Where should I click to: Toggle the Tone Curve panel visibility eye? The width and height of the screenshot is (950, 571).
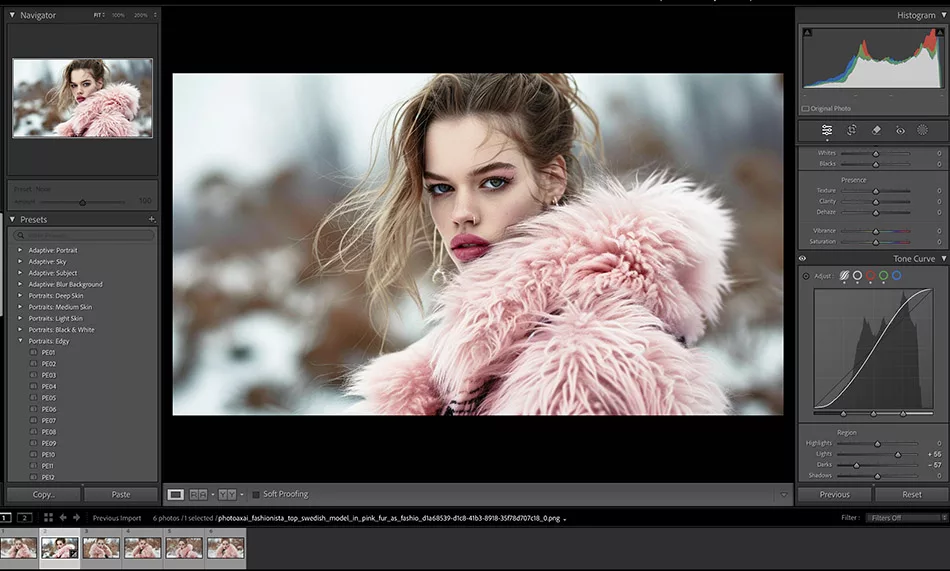[802, 258]
